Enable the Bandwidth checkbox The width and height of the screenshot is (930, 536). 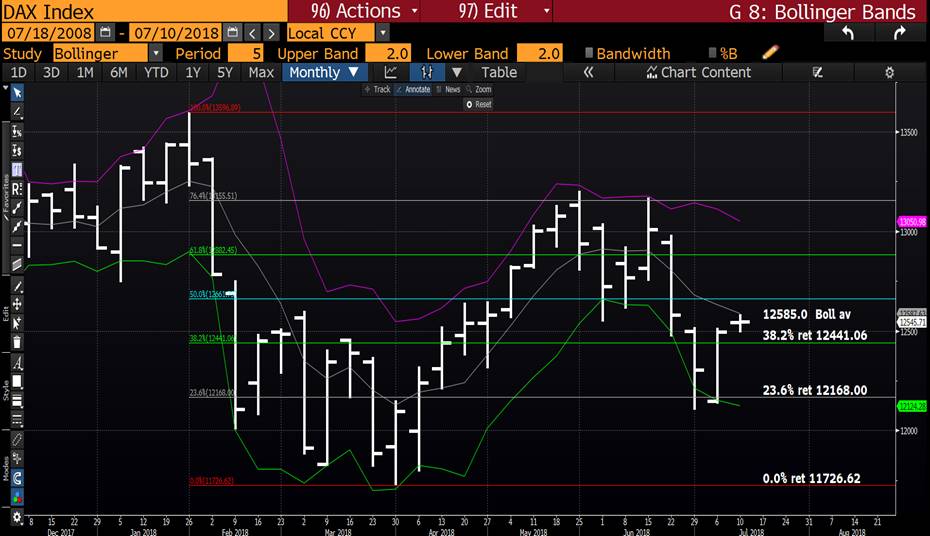point(589,53)
